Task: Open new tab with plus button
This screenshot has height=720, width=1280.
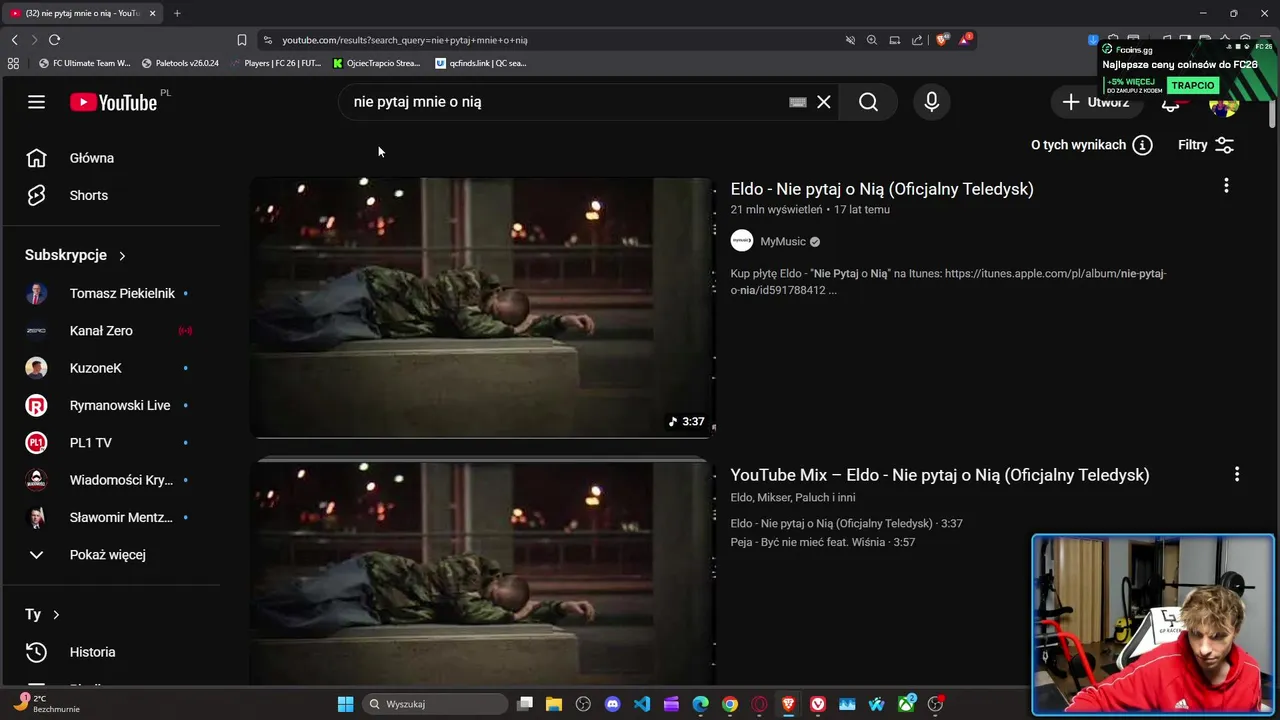Action: [x=177, y=13]
